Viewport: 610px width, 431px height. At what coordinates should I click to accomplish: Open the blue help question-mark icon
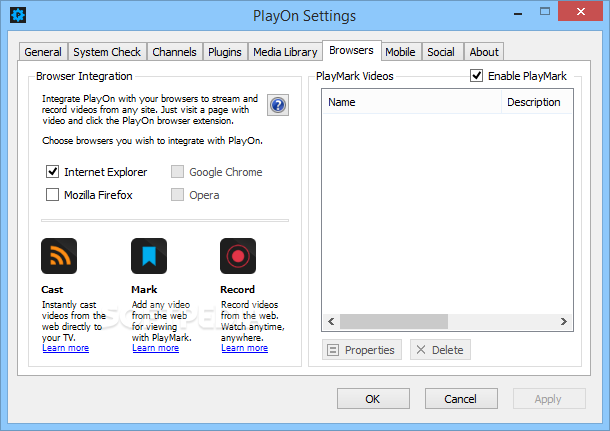click(x=278, y=105)
